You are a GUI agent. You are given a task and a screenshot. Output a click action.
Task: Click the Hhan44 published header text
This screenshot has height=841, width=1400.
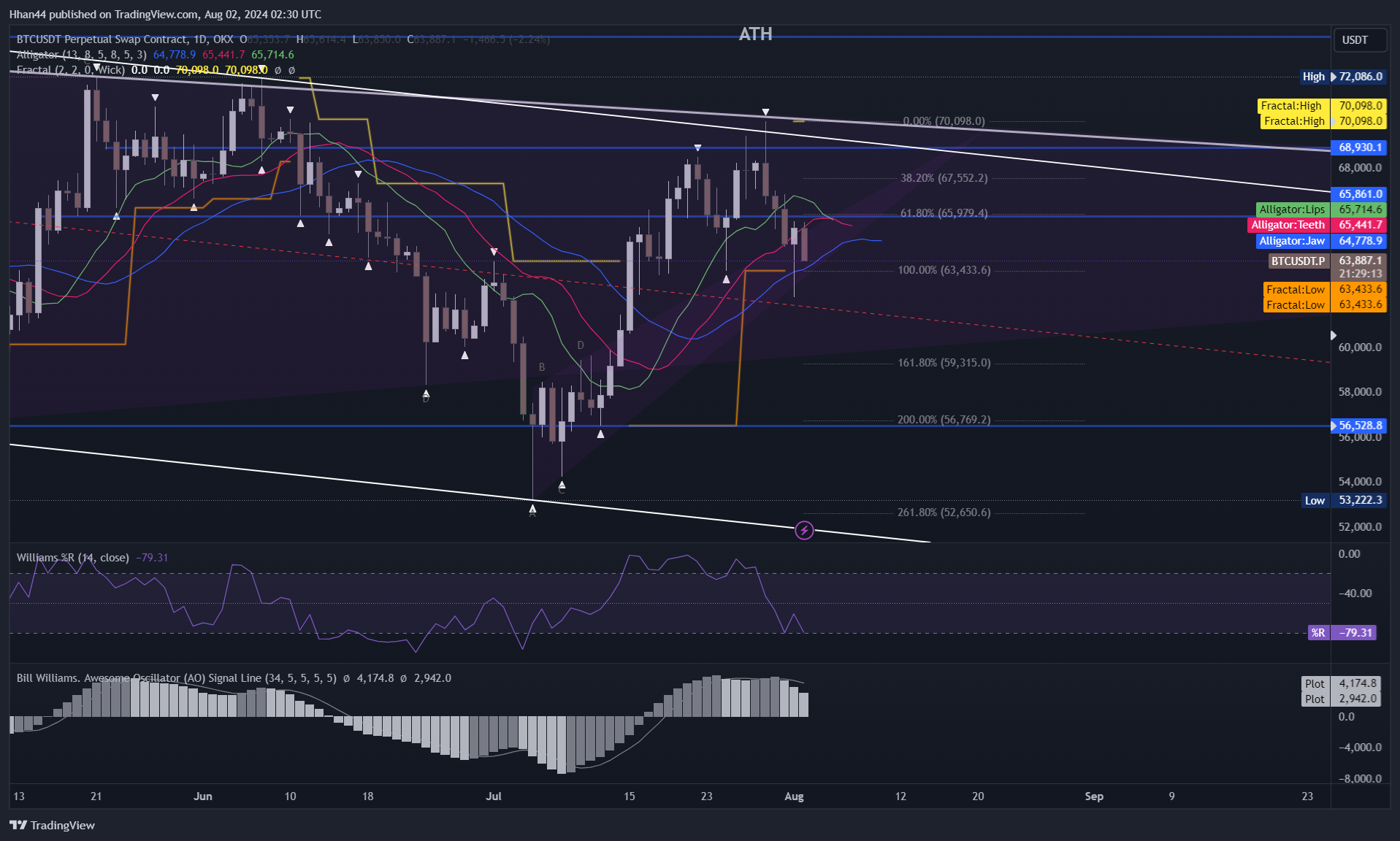165,15
